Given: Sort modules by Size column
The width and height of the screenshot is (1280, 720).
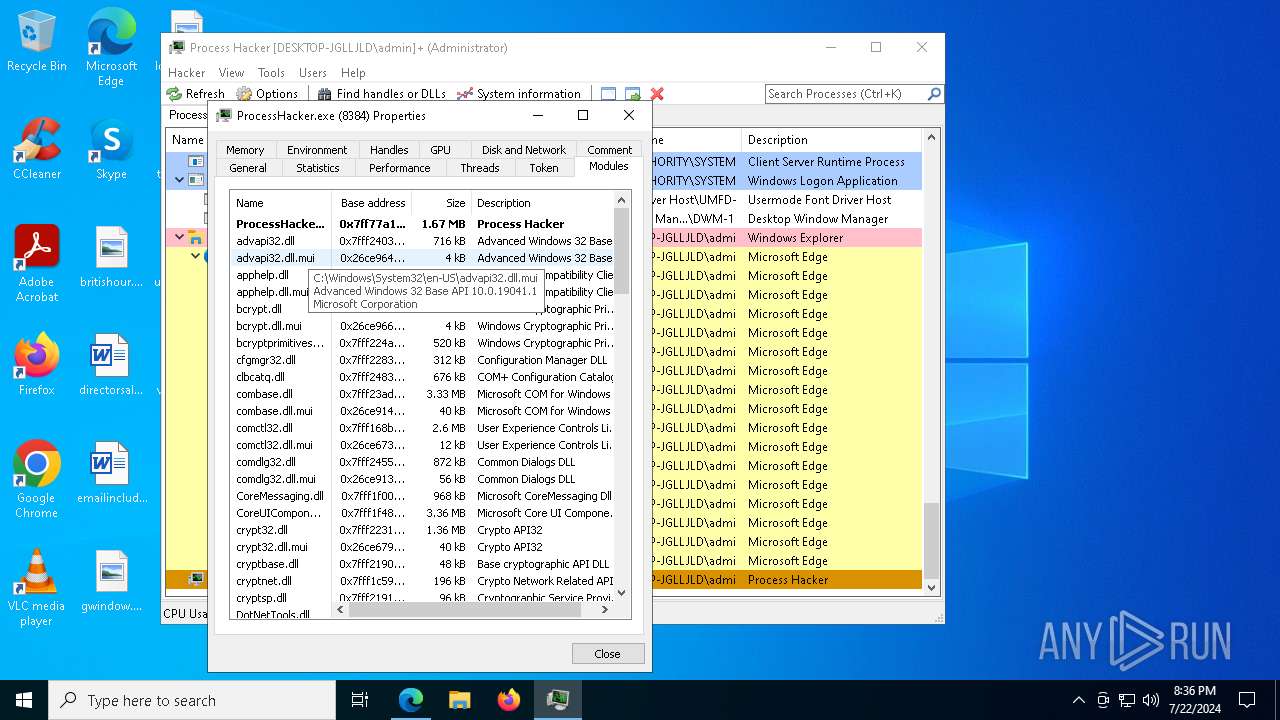Looking at the screenshot, I should (x=441, y=203).
